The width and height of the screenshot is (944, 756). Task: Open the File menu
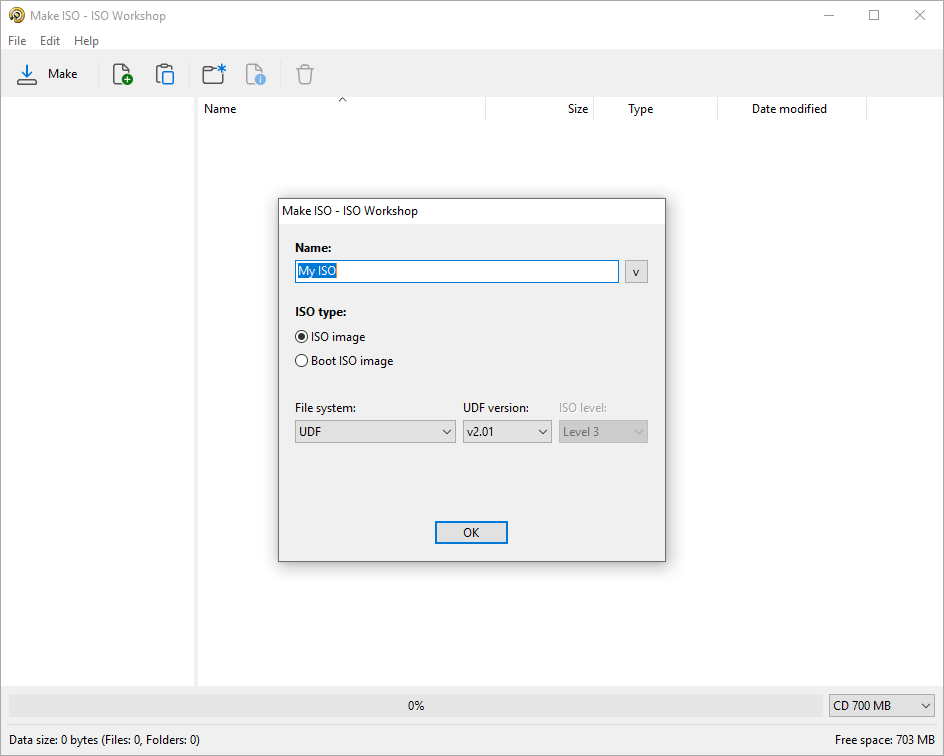[x=16, y=40]
